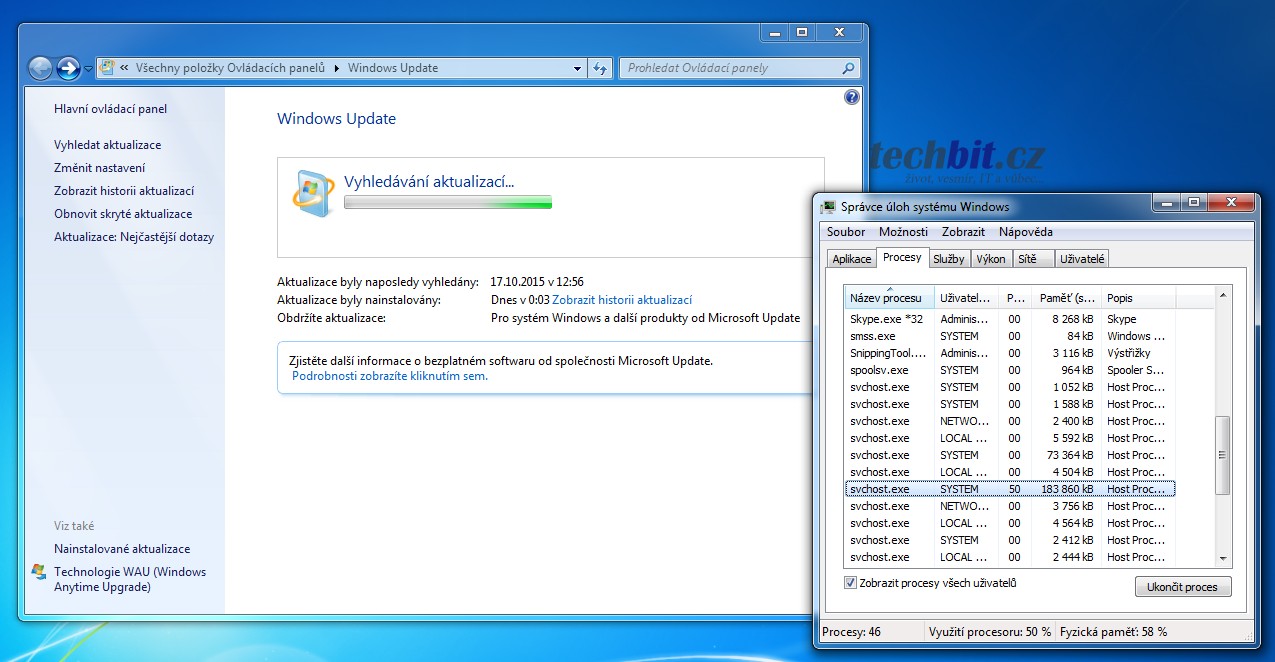The image size is (1275, 662).
Task: Open Nainstalované aktualizace link
Action: pos(122,549)
